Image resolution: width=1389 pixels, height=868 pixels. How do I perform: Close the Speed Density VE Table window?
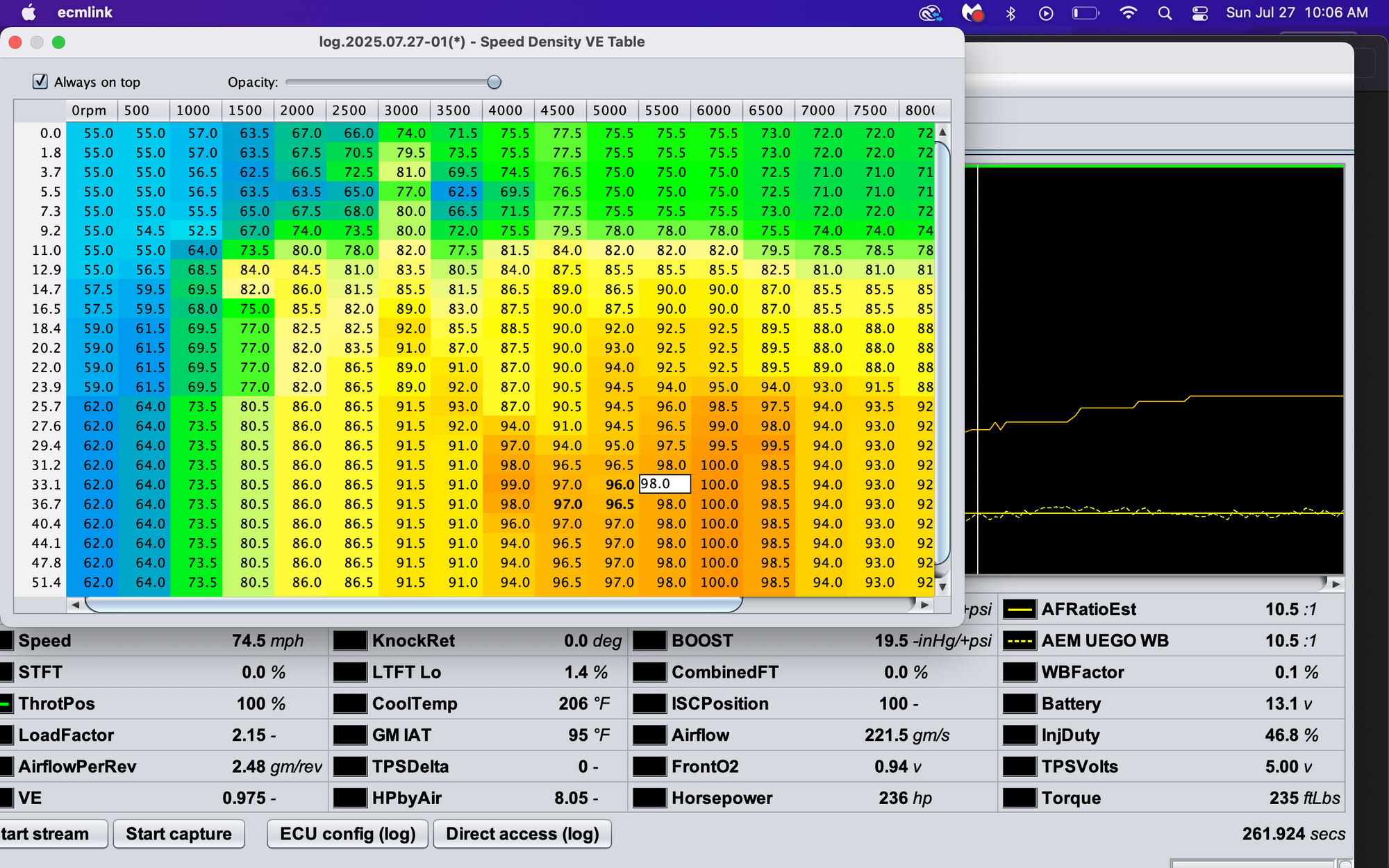(15, 42)
